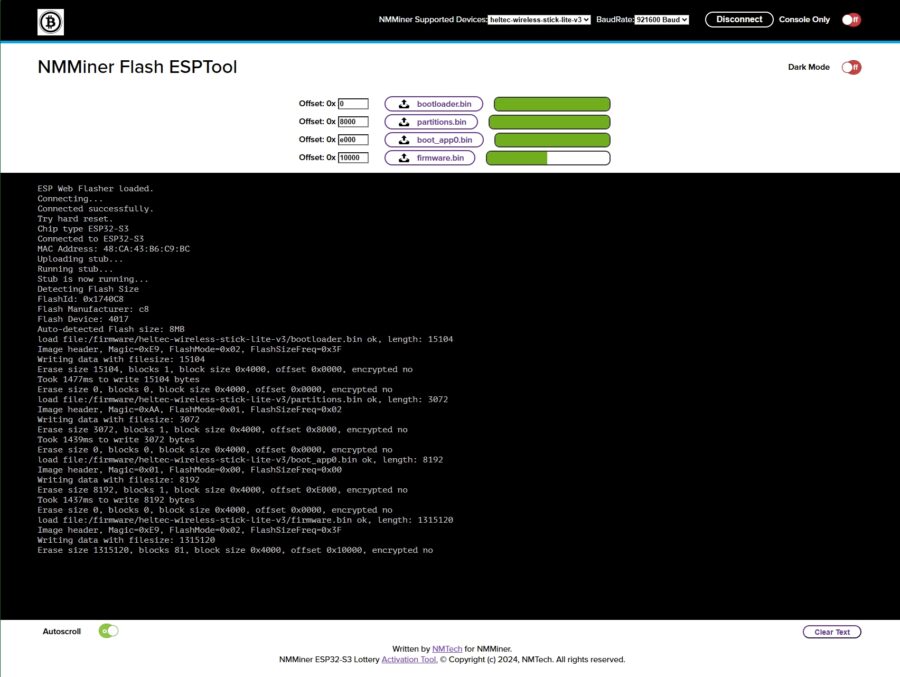Click the firmware.bin progress bar
This screenshot has height=677, width=900.
pyautogui.click(x=548, y=158)
